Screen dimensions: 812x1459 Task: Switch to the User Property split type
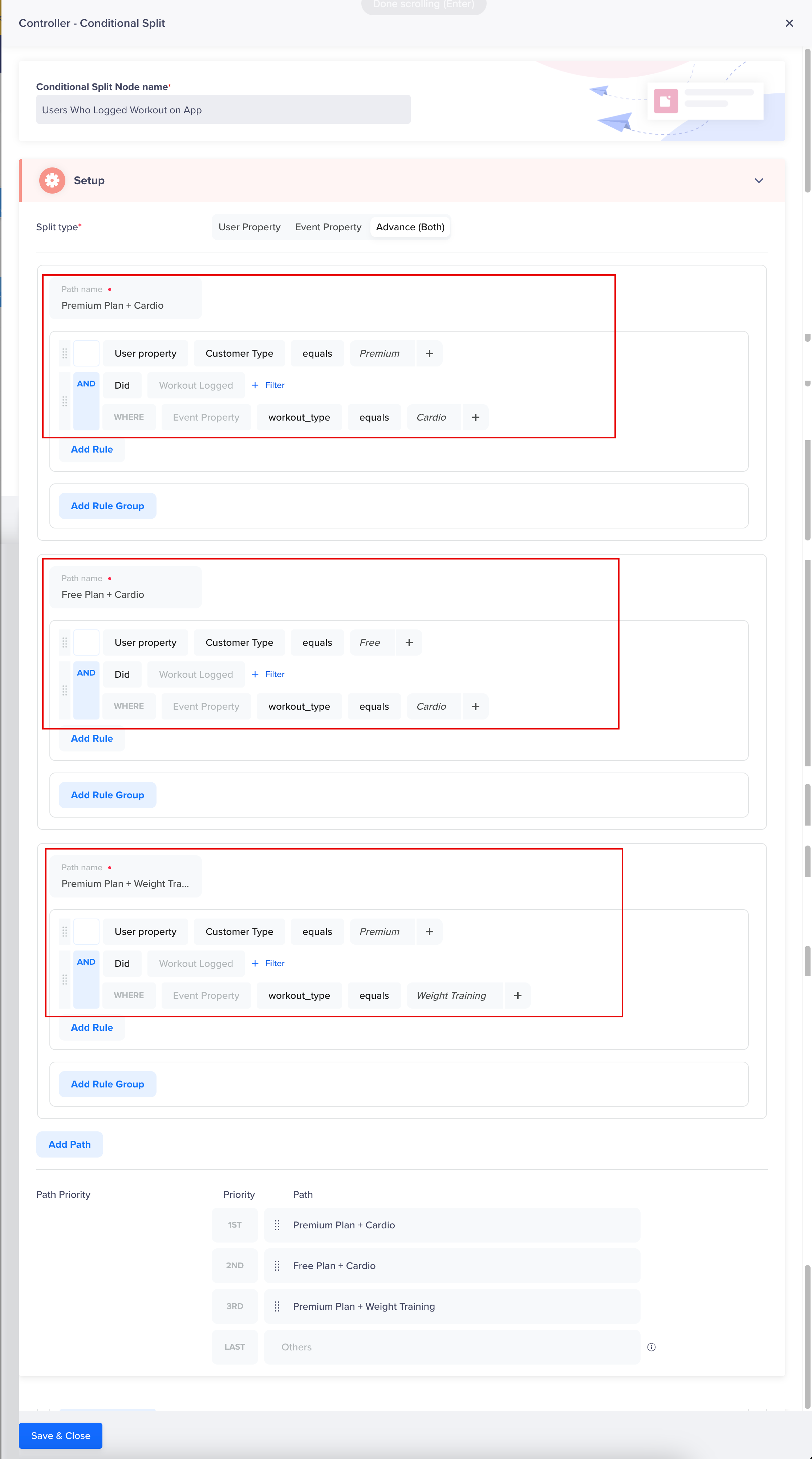pyautogui.click(x=249, y=227)
